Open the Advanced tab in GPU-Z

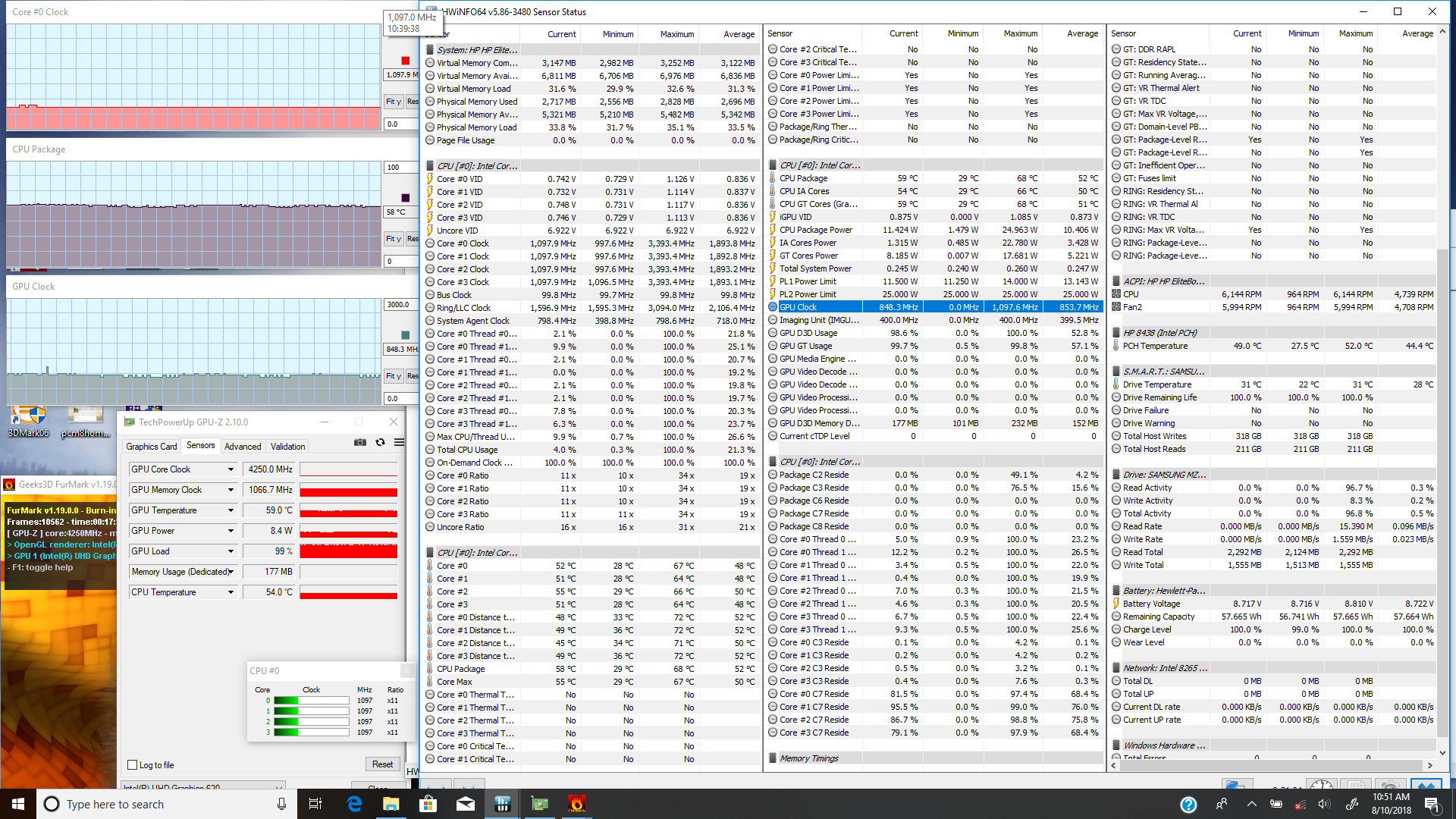click(243, 447)
